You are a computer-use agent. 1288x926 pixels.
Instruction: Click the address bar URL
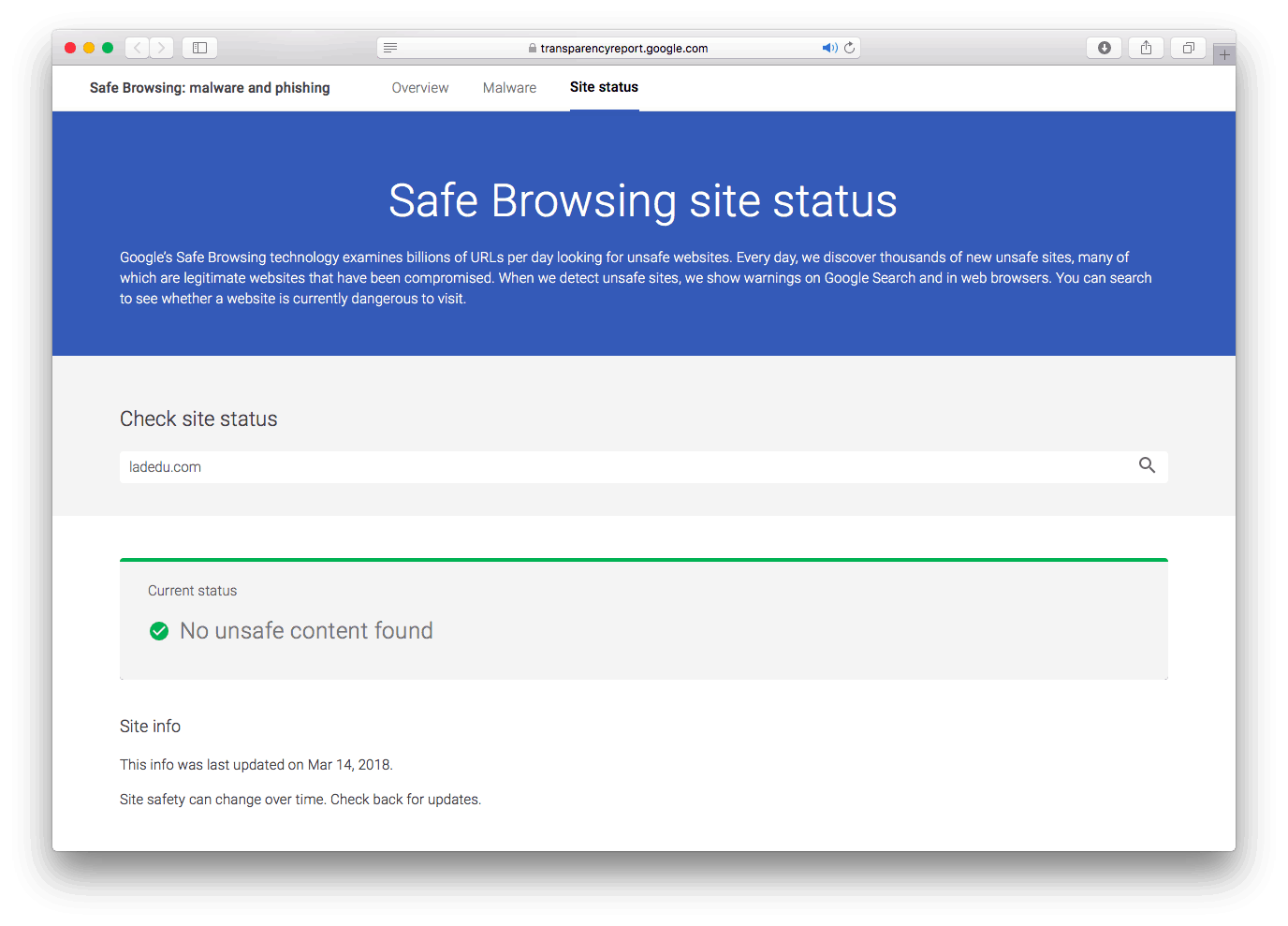(x=624, y=49)
